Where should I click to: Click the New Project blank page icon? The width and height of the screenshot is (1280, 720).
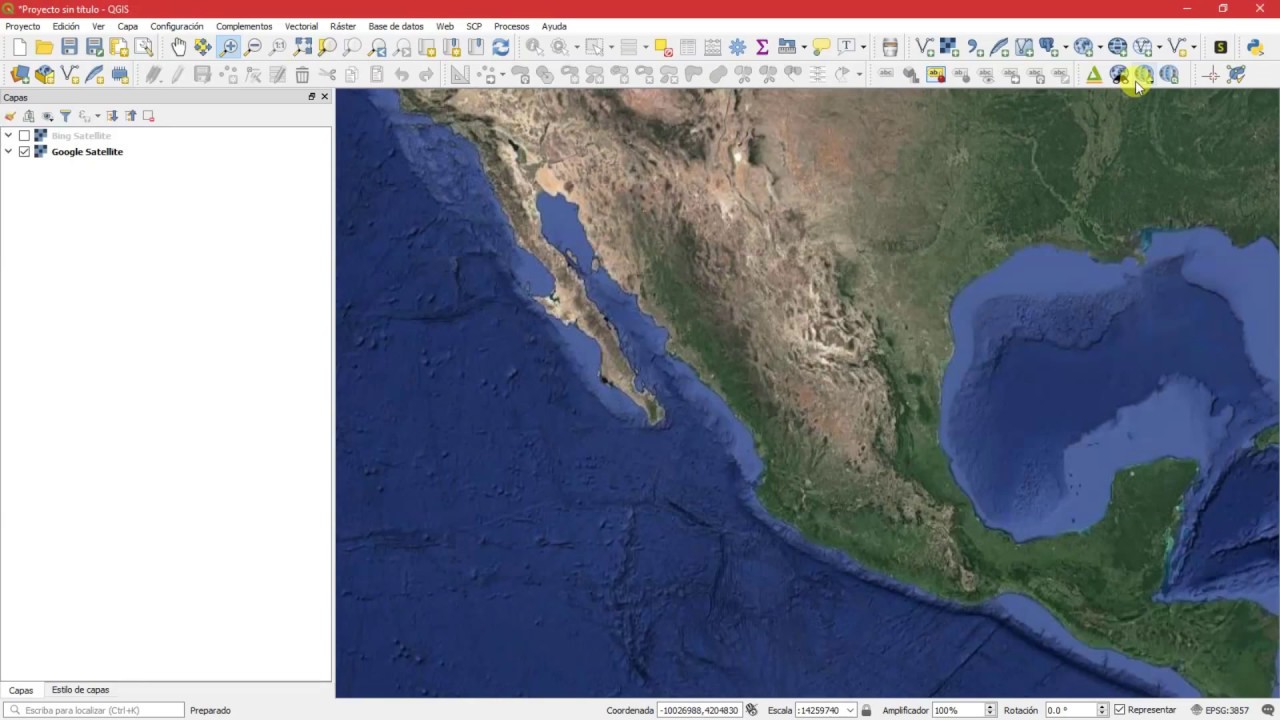19,47
